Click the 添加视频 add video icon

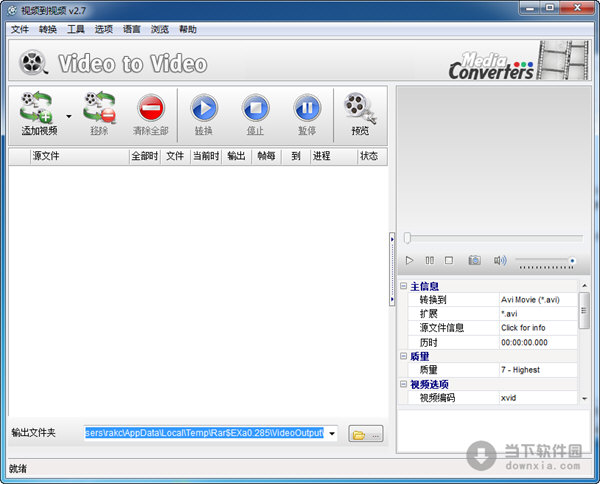point(36,108)
